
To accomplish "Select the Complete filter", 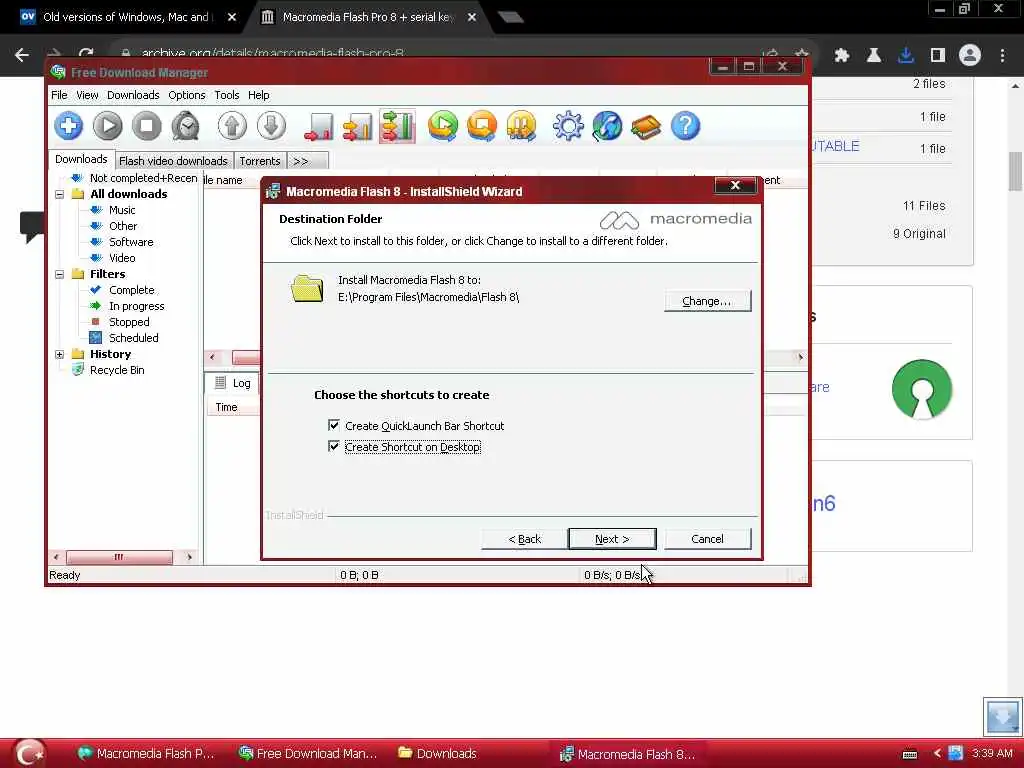I will pos(132,290).
